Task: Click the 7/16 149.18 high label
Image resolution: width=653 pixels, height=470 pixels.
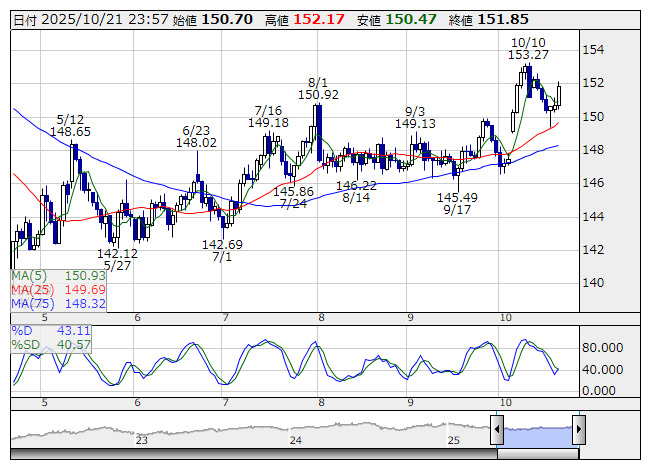Action: pyautogui.click(x=268, y=117)
